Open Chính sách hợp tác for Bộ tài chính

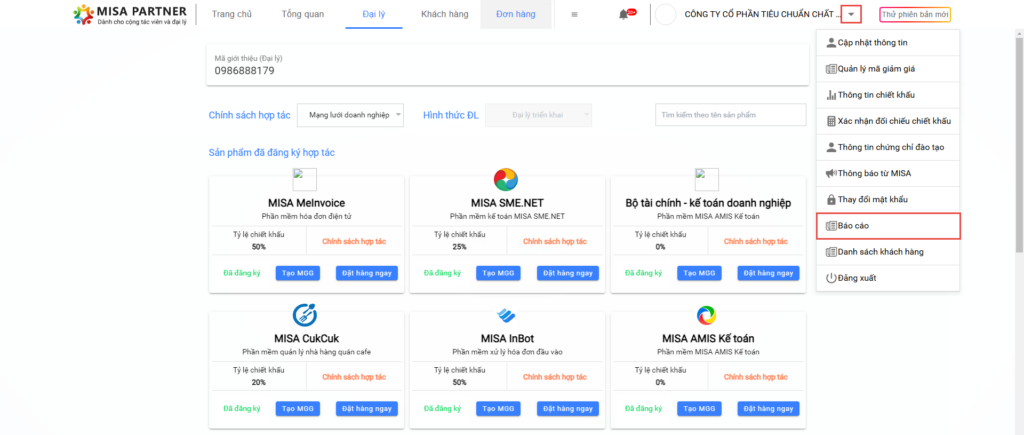[756, 242]
